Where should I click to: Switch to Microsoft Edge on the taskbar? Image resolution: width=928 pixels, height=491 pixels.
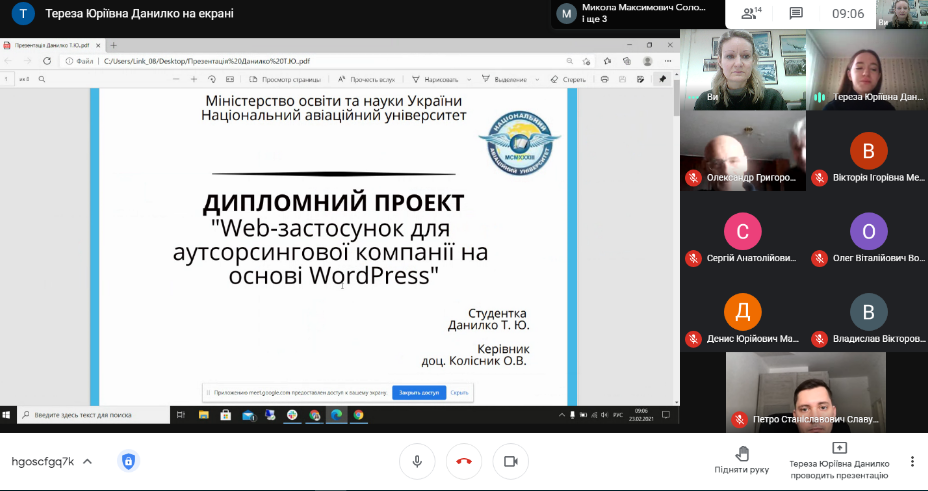(336, 415)
